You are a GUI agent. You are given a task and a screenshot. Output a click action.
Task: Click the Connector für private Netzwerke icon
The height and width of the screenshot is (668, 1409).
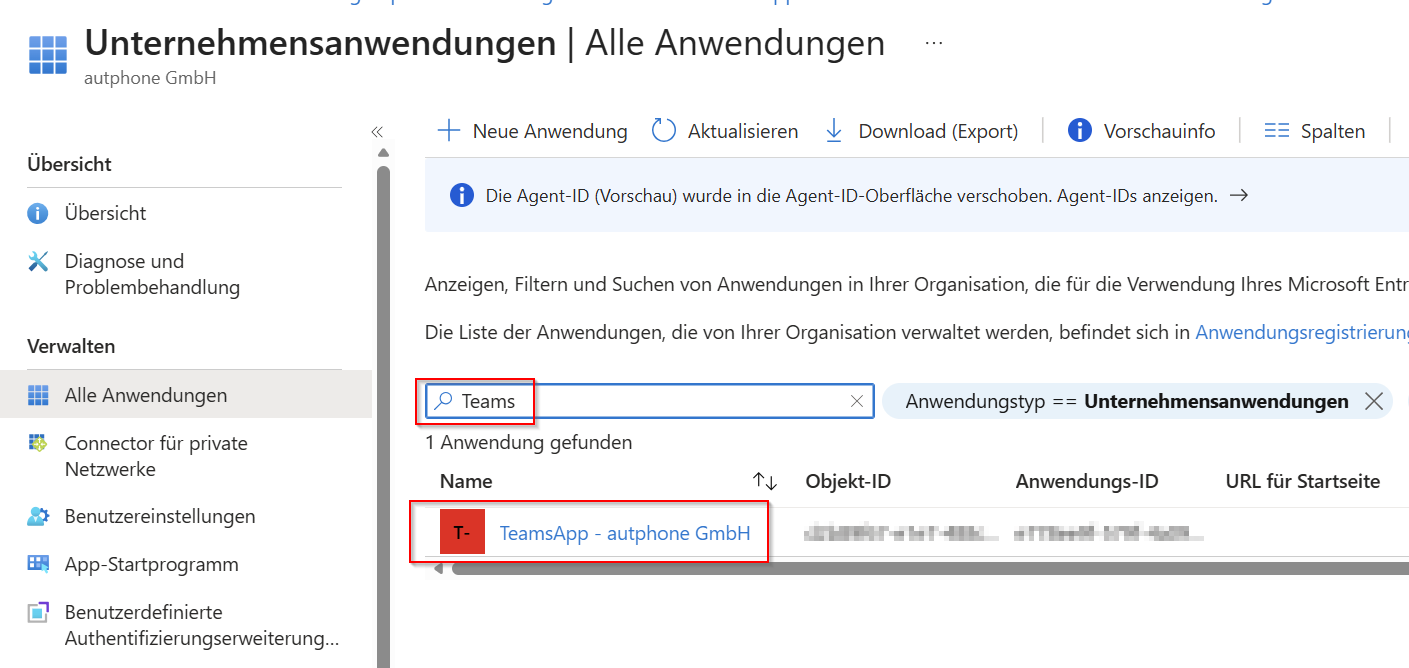37,443
